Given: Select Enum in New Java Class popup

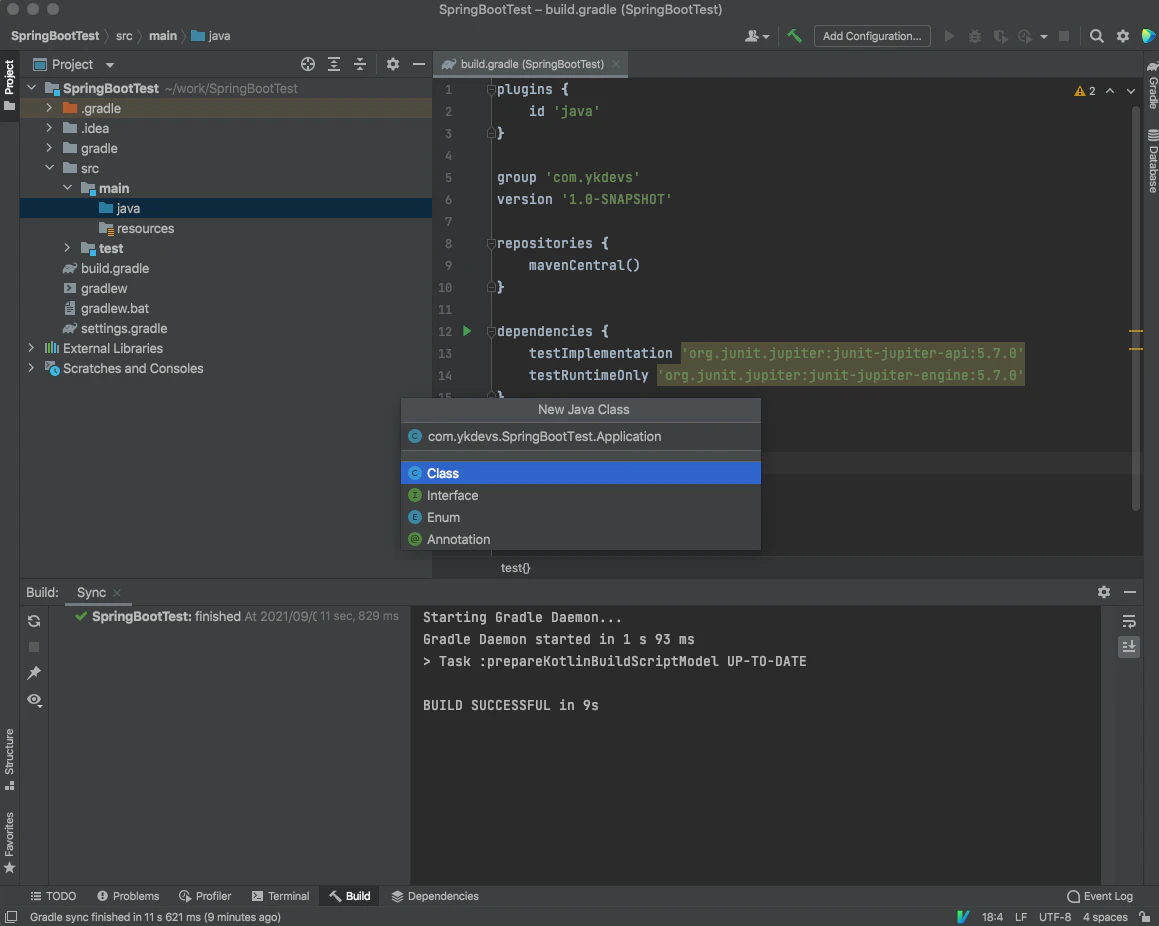Looking at the screenshot, I should coord(580,517).
